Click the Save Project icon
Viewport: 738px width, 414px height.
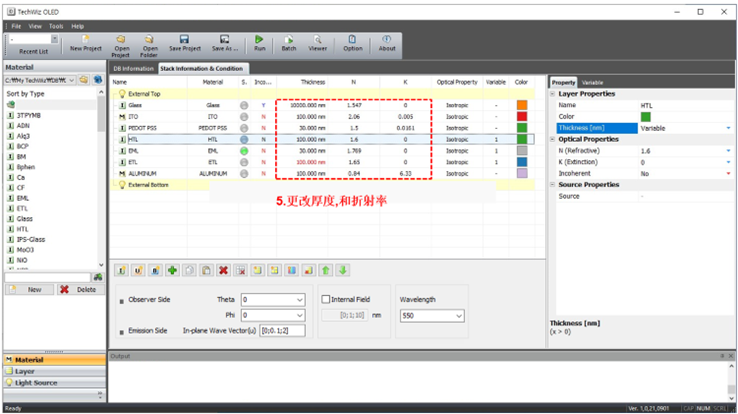tap(184, 40)
